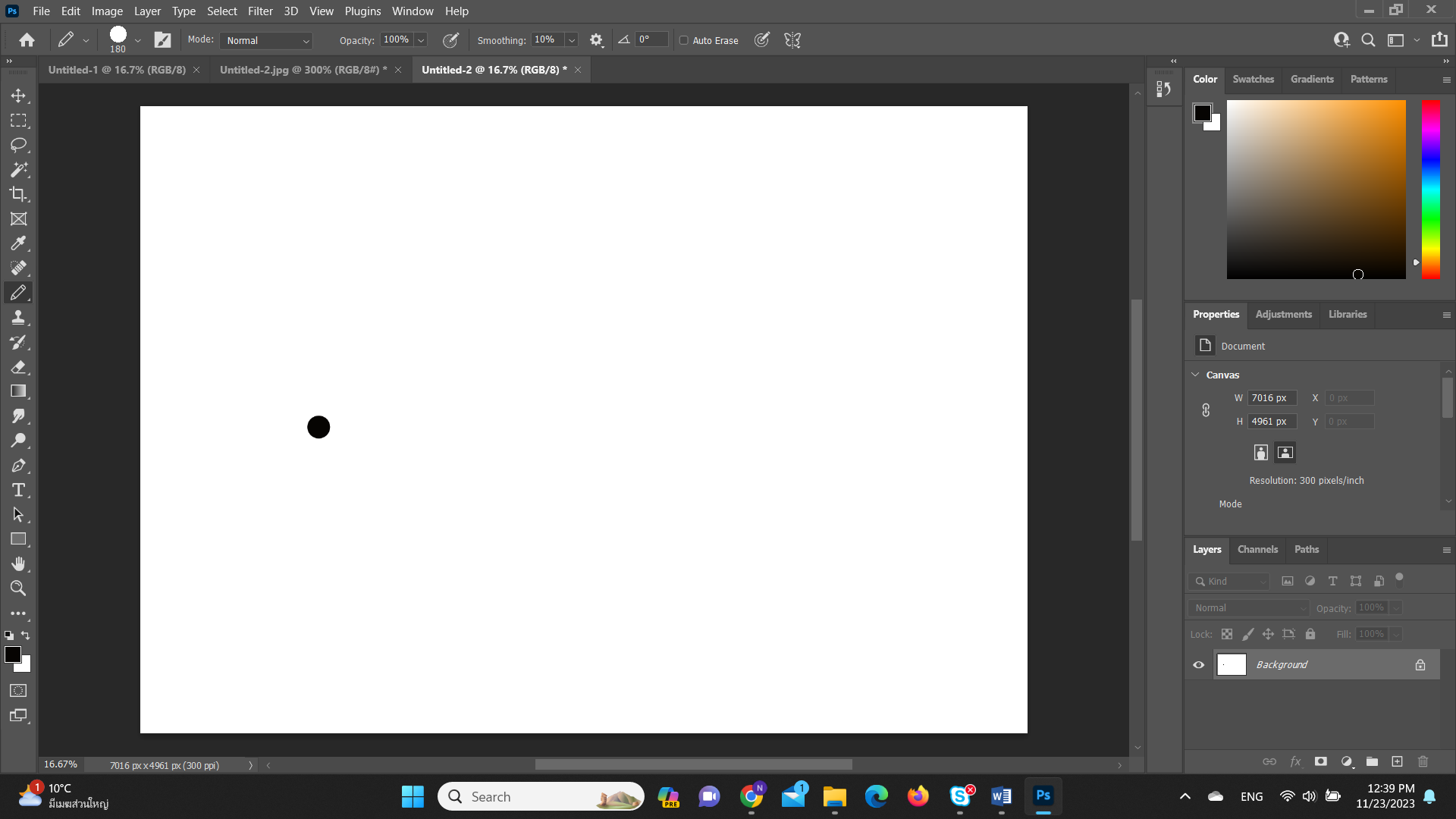
Task: Open the blending Mode dropdown
Action: point(268,40)
